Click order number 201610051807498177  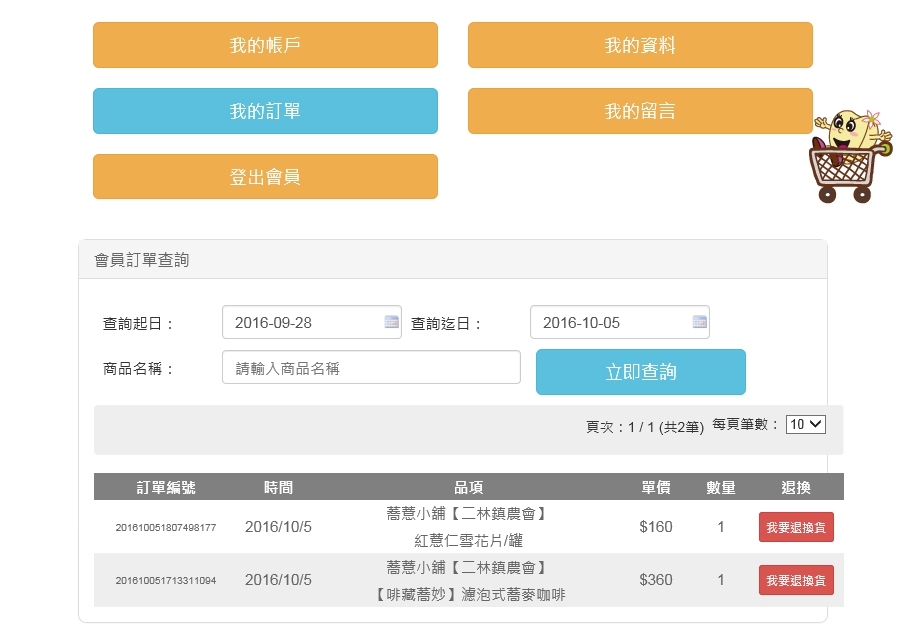tap(166, 527)
